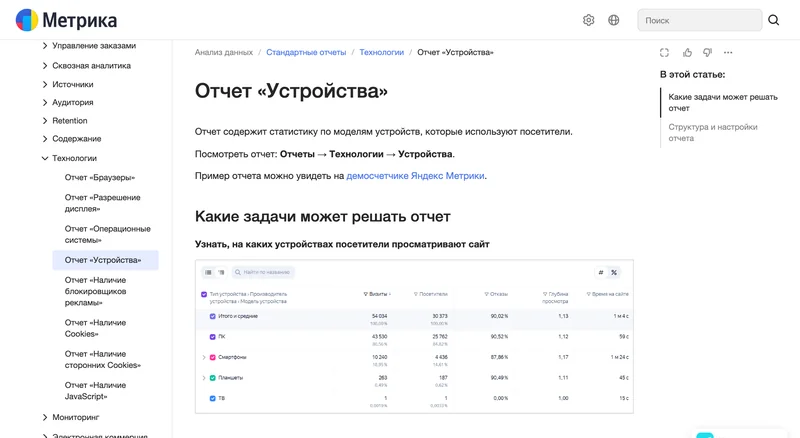
Task: Open Отчет «Браузеры» page
Action: (x=100, y=178)
